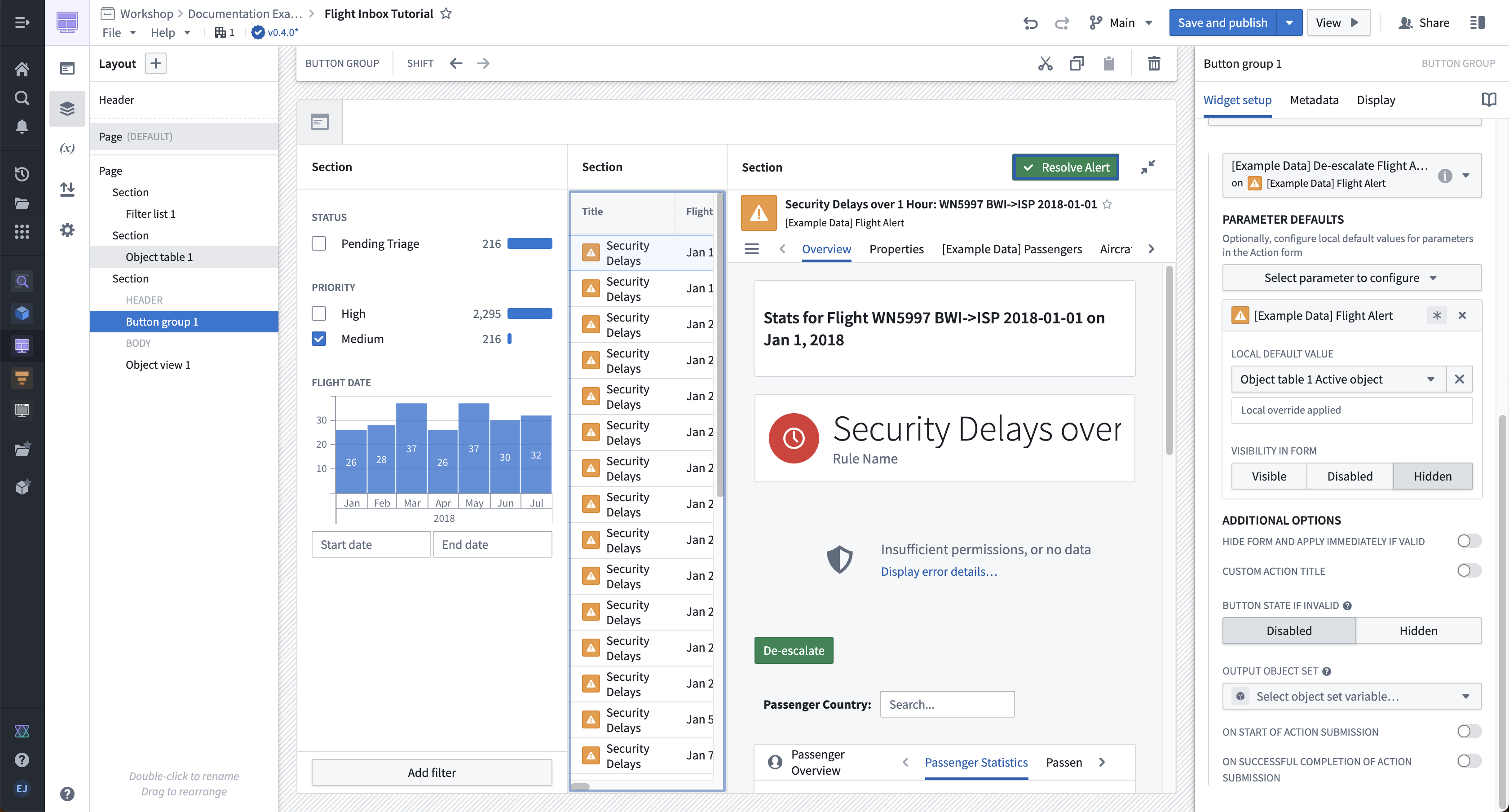Open the Help menu

coord(171,33)
